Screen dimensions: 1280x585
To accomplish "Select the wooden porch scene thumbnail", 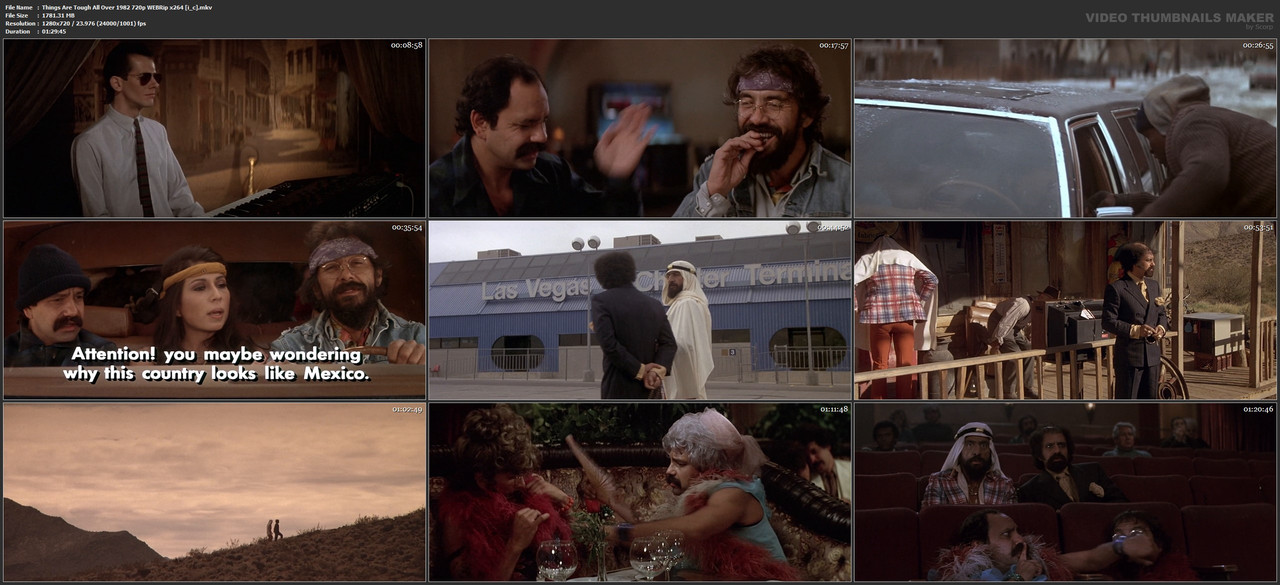I will click(1065, 310).
